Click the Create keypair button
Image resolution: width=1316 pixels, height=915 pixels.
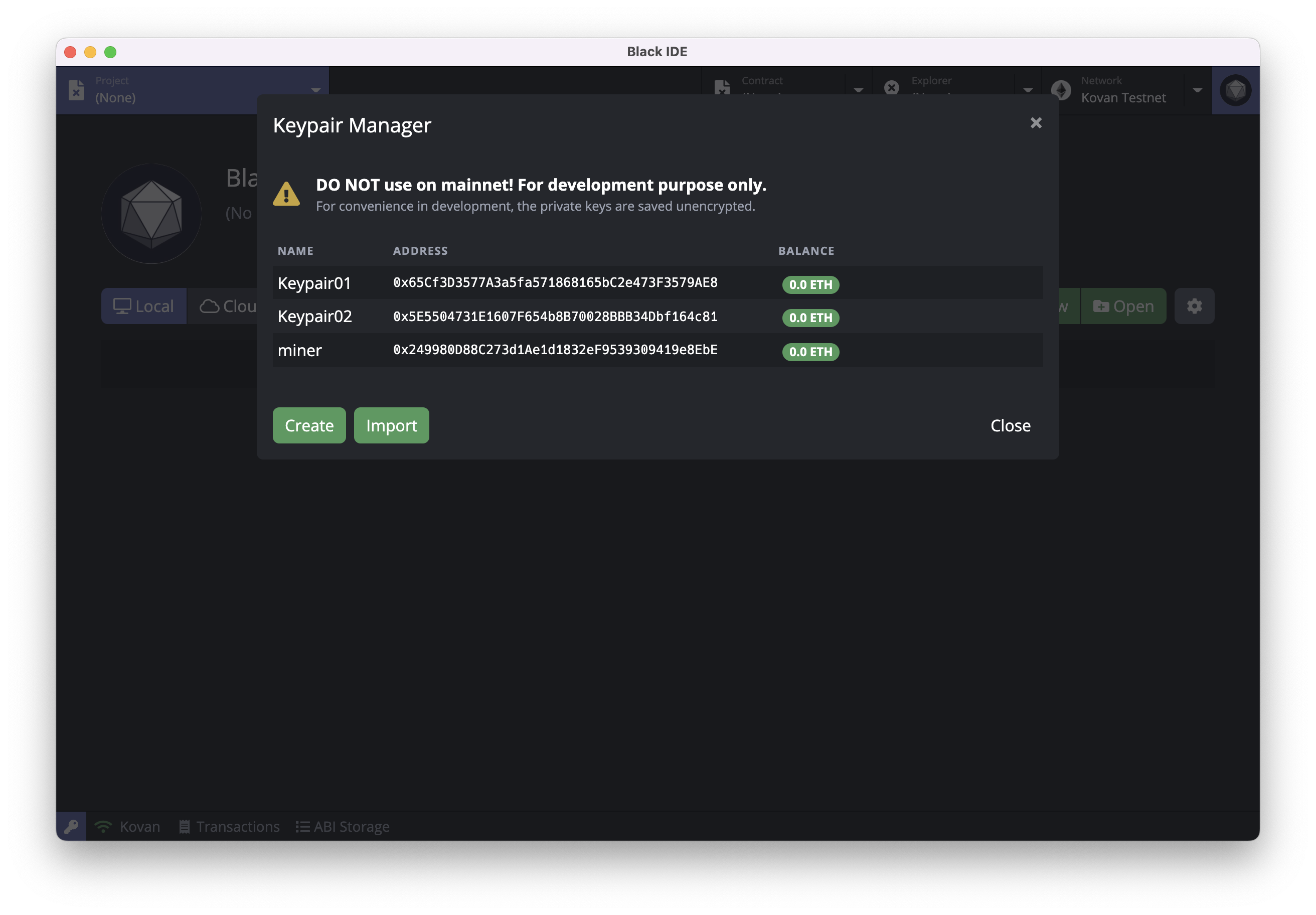pyautogui.click(x=309, y=425)
